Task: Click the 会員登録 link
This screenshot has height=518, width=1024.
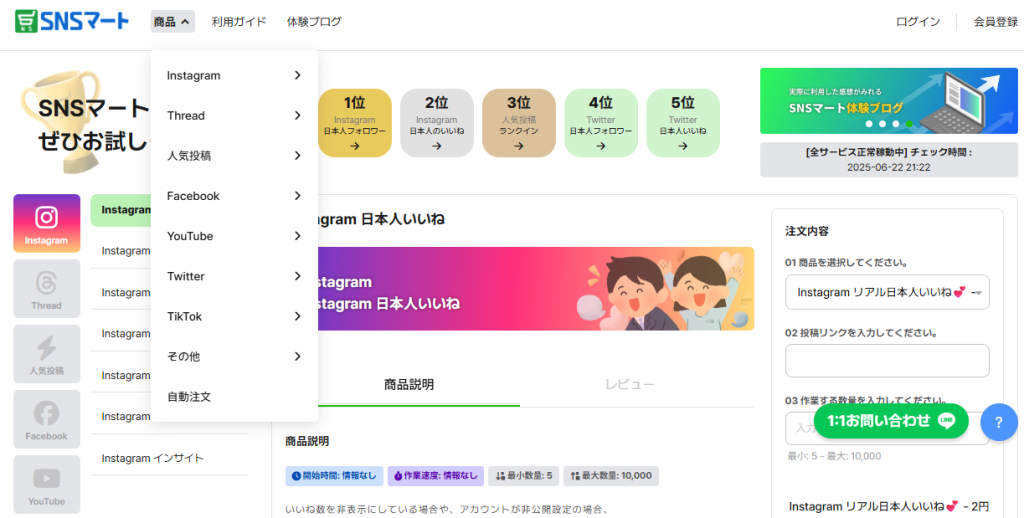Action: [x=995, y=22]
